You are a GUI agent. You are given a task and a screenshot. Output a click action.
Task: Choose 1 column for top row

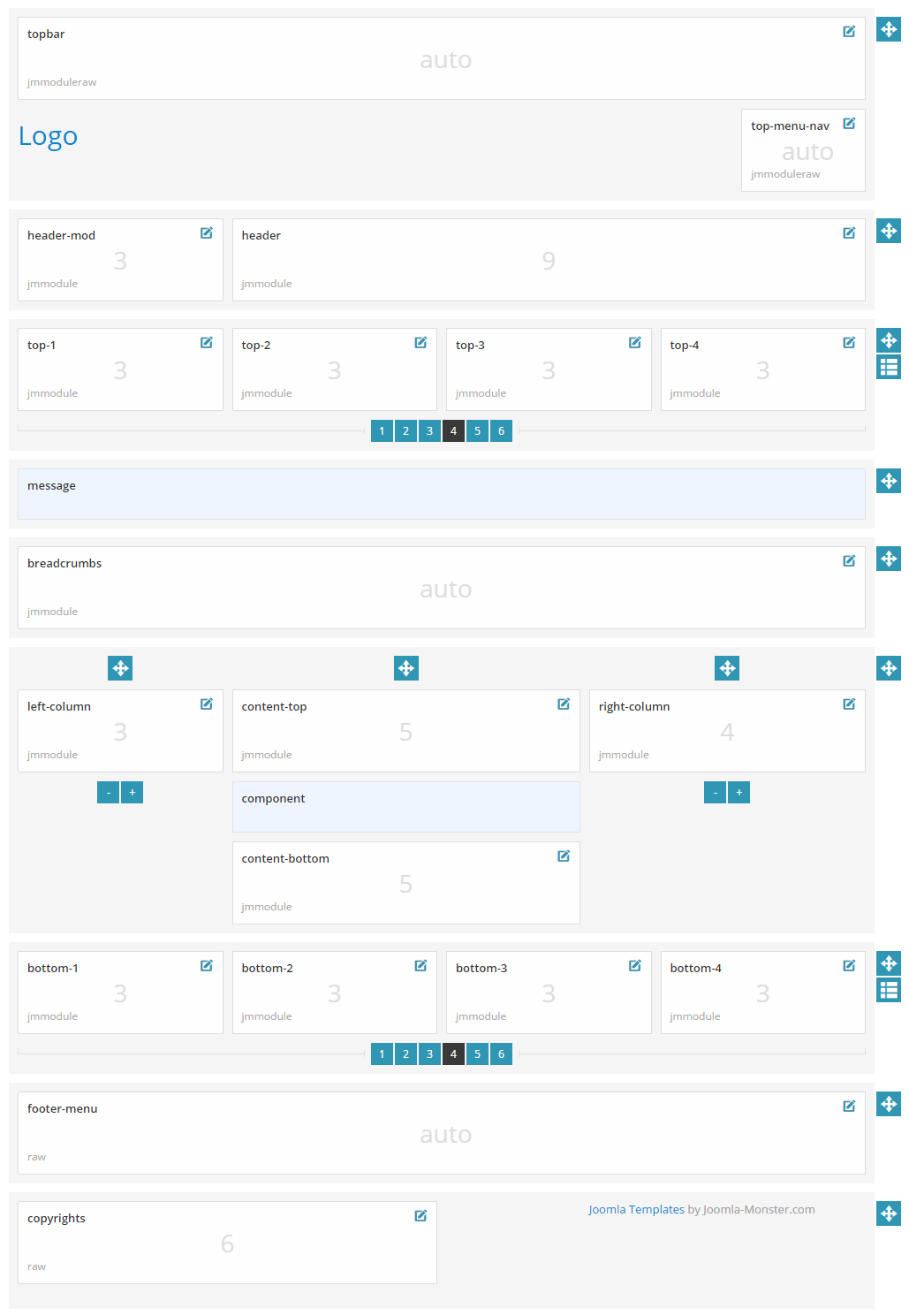(382, 431)
